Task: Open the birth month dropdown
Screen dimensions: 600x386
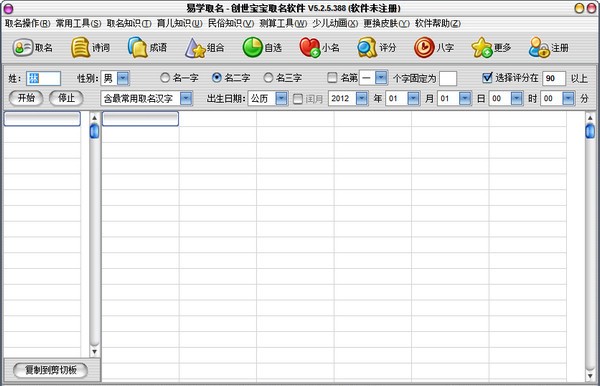Action: click(413, 99)
